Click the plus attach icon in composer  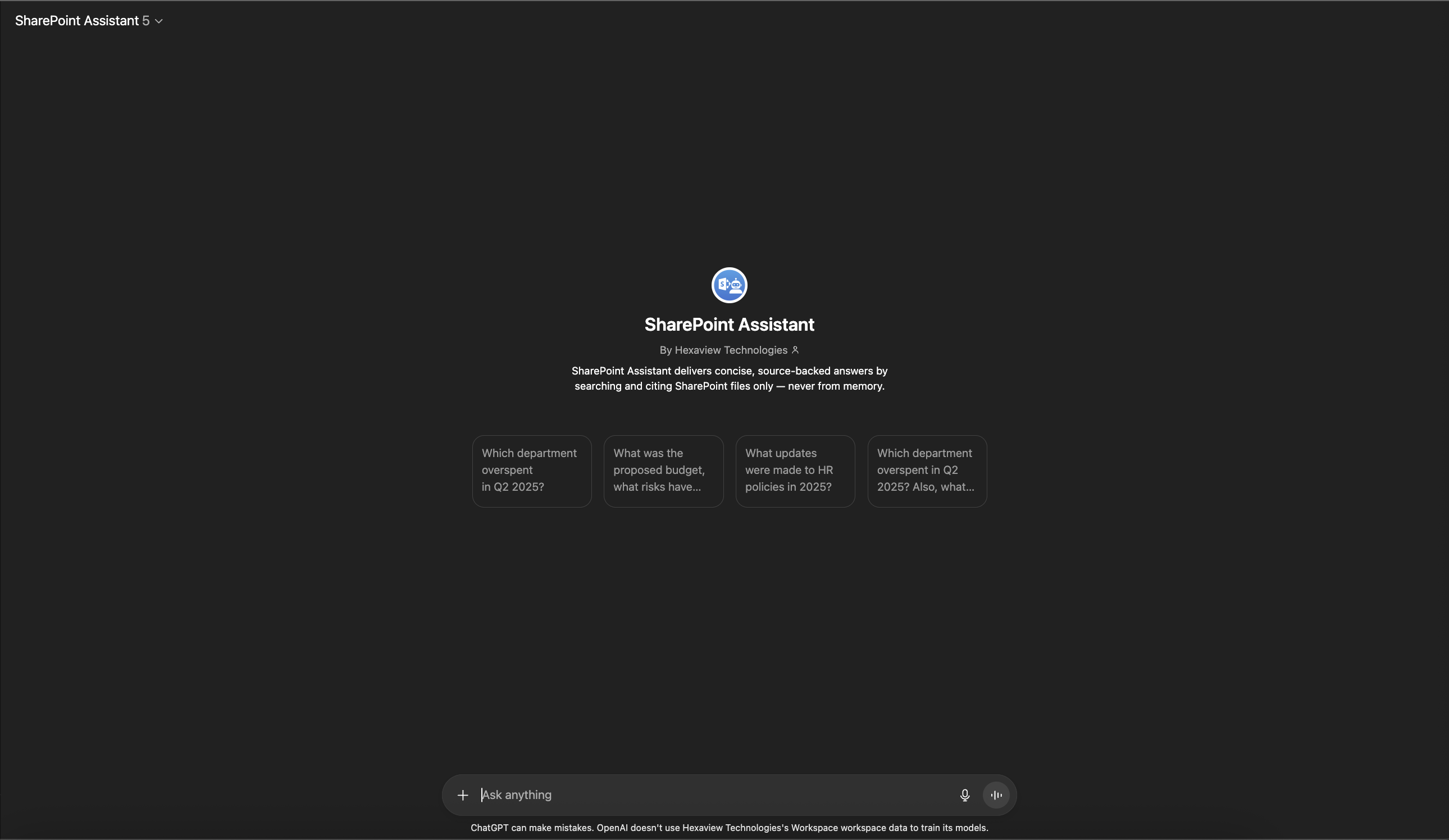463,795
